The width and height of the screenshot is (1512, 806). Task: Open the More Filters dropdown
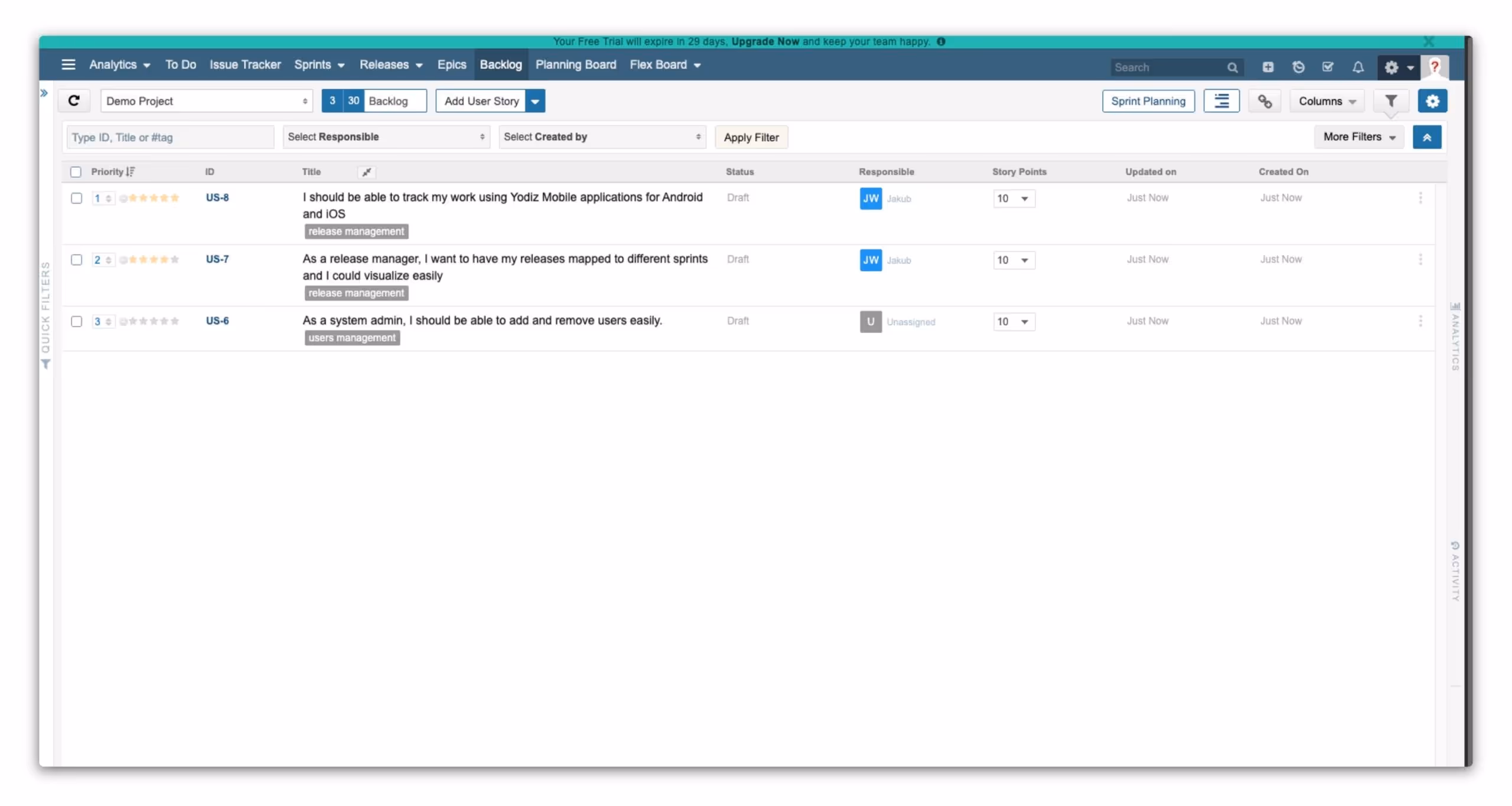point(1358,137)
